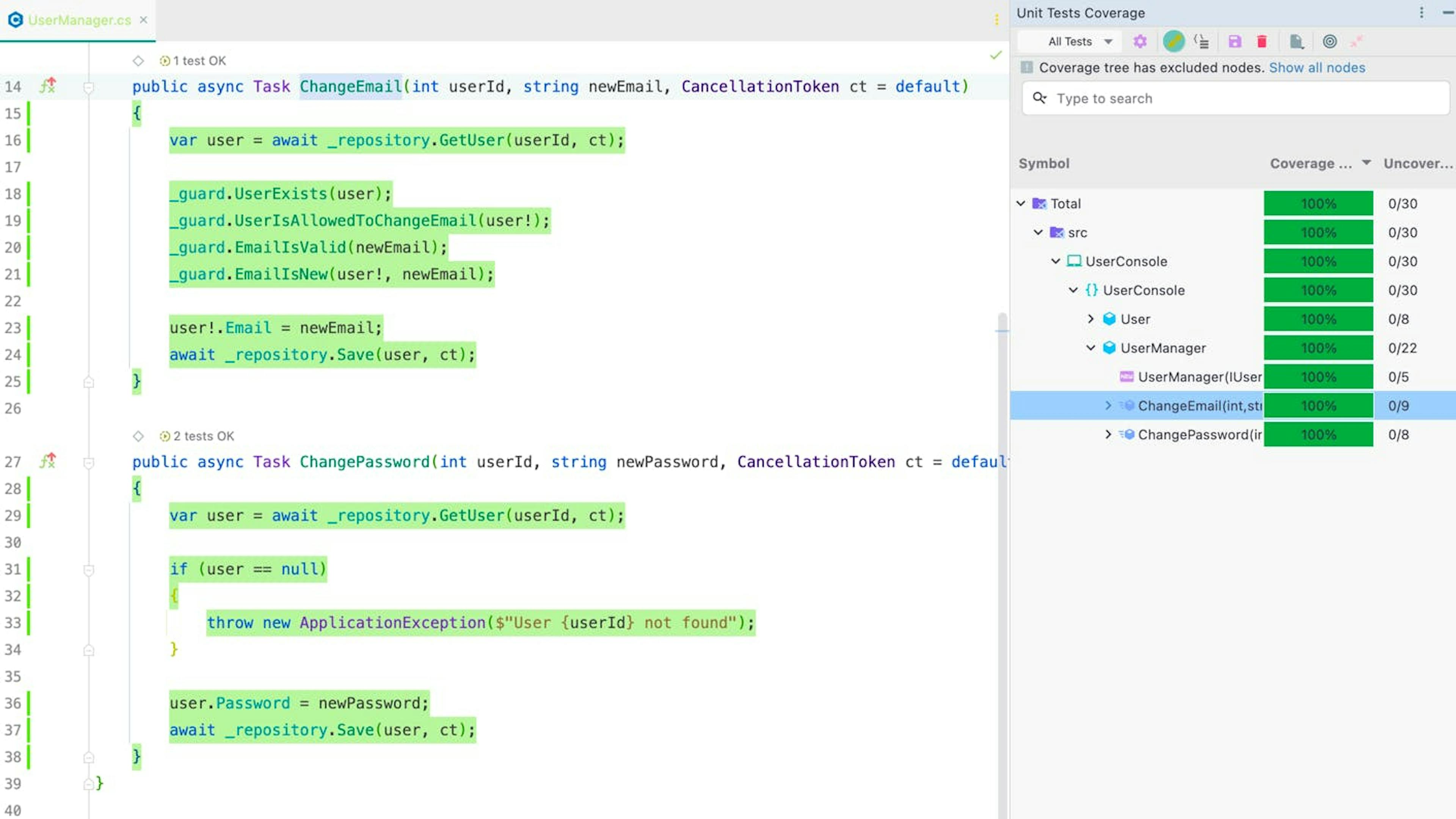This screenshot has height=819, width=1456.
Task: Click the Show all nodes link
Action: click(x=1317, y=68)
